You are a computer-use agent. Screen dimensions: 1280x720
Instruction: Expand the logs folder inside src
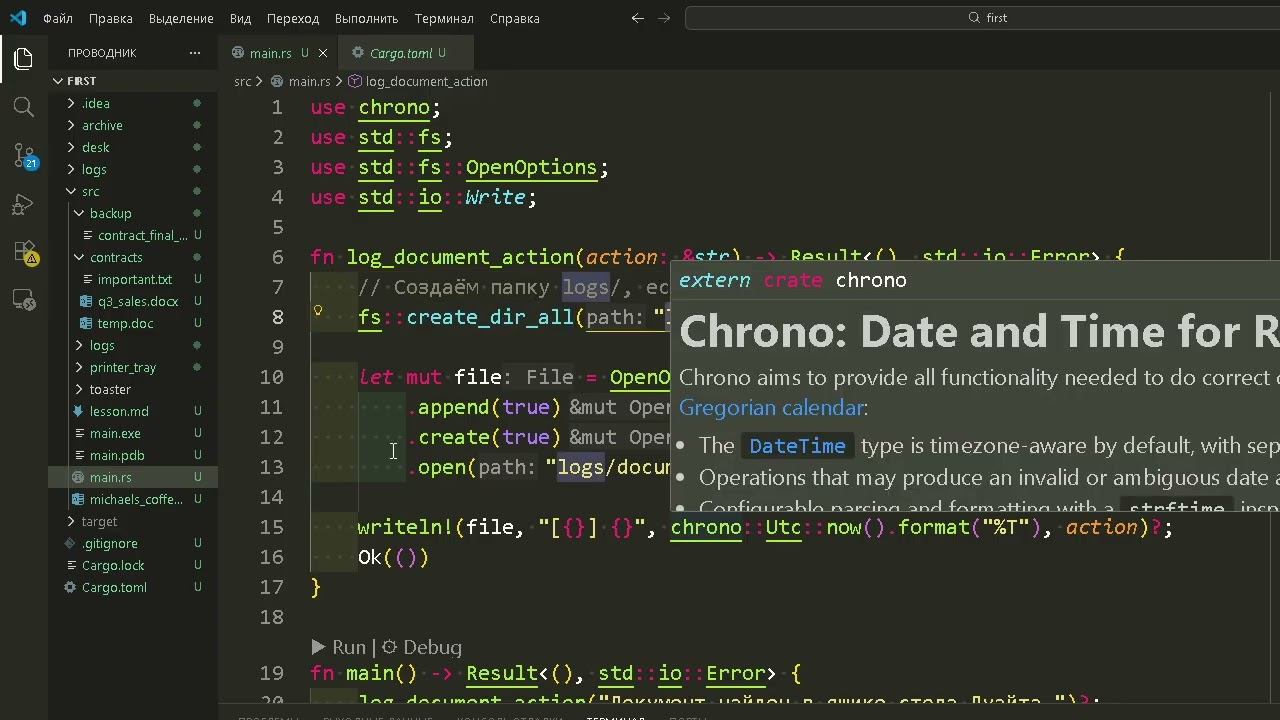coord(79,345)
